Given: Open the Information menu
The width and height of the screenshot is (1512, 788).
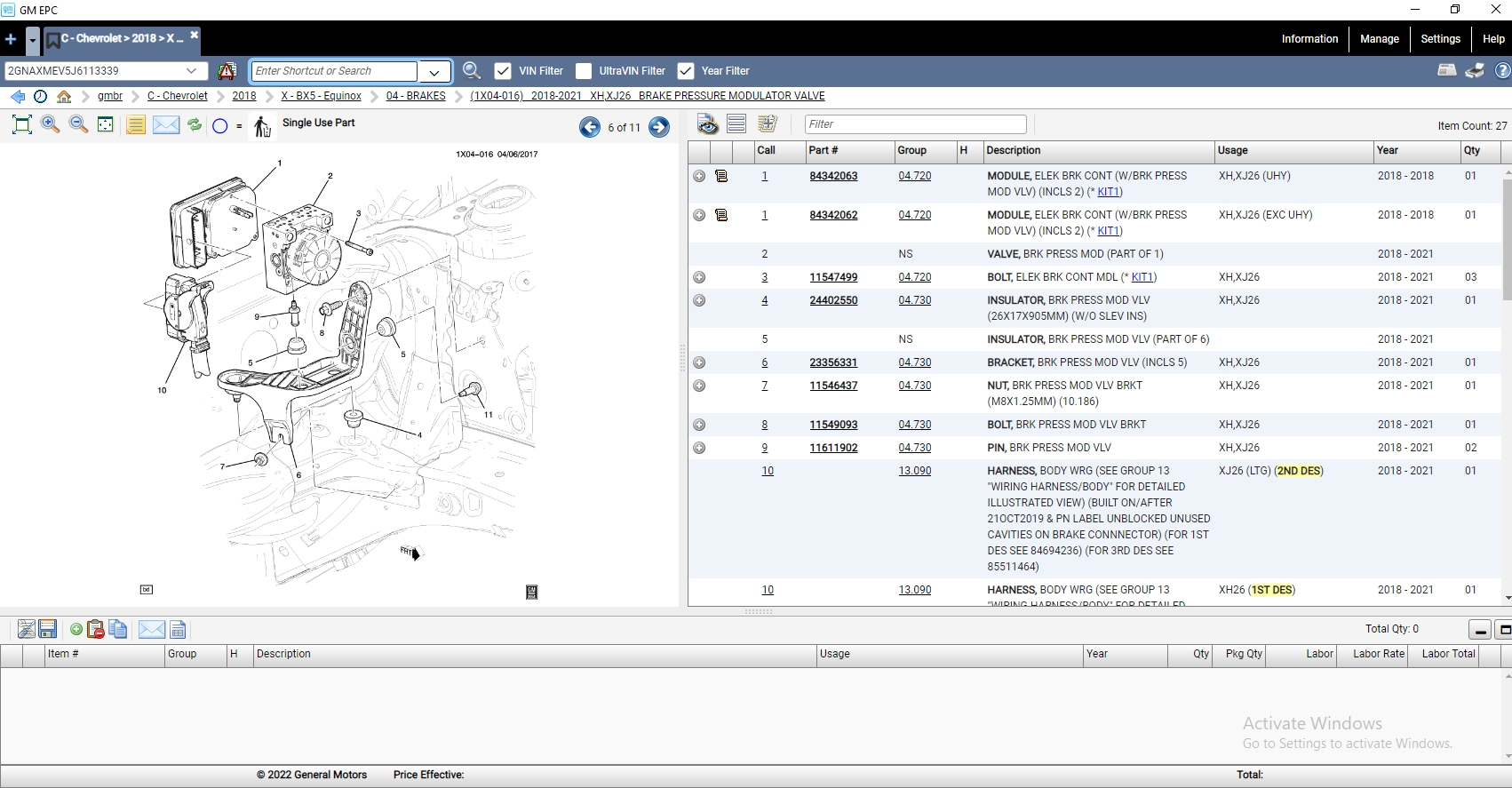Looking at the screenshot, I should tap(1309, 39).
